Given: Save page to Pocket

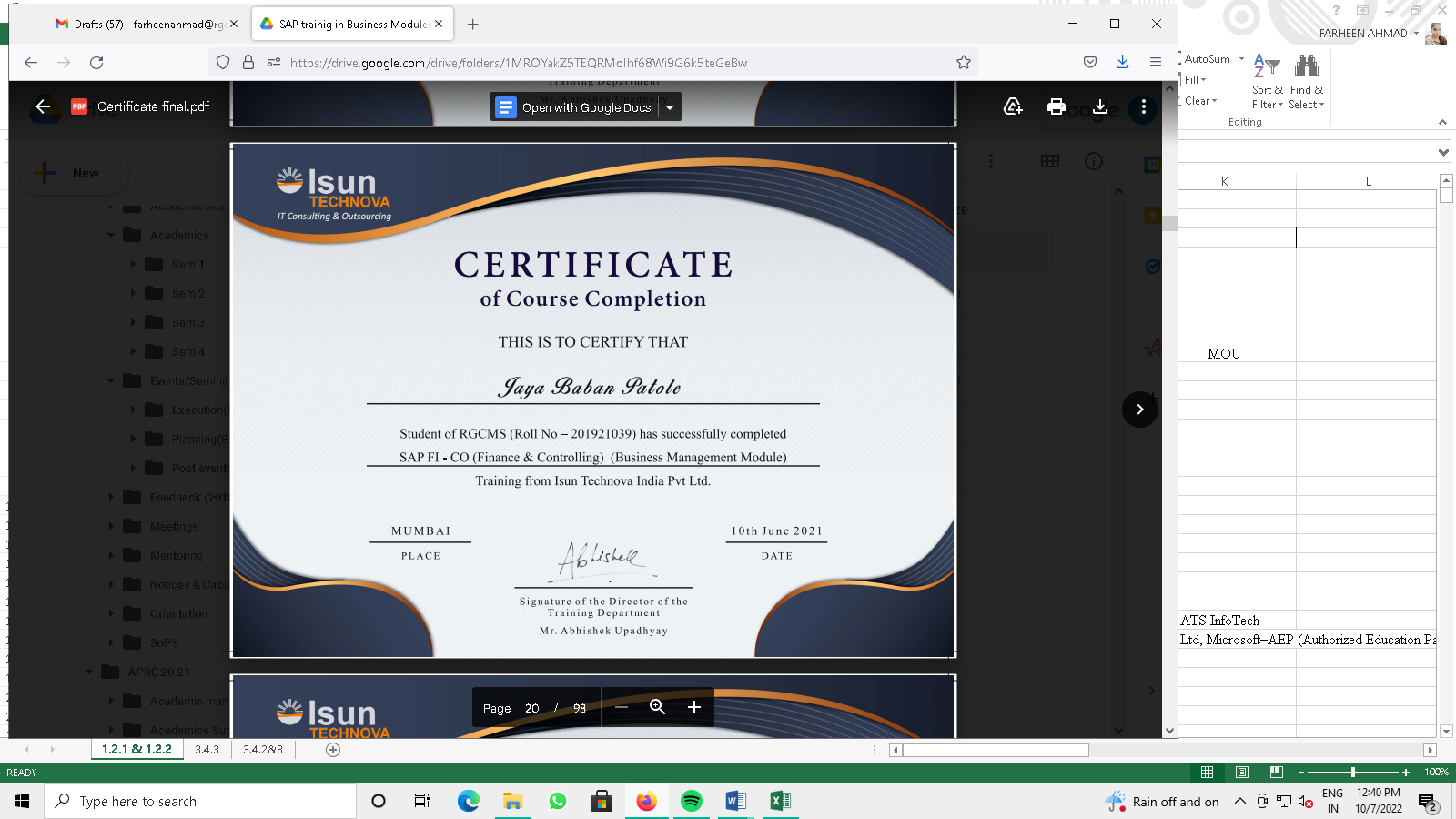Looking at the screenshot, I should [x=1090, y=63].
